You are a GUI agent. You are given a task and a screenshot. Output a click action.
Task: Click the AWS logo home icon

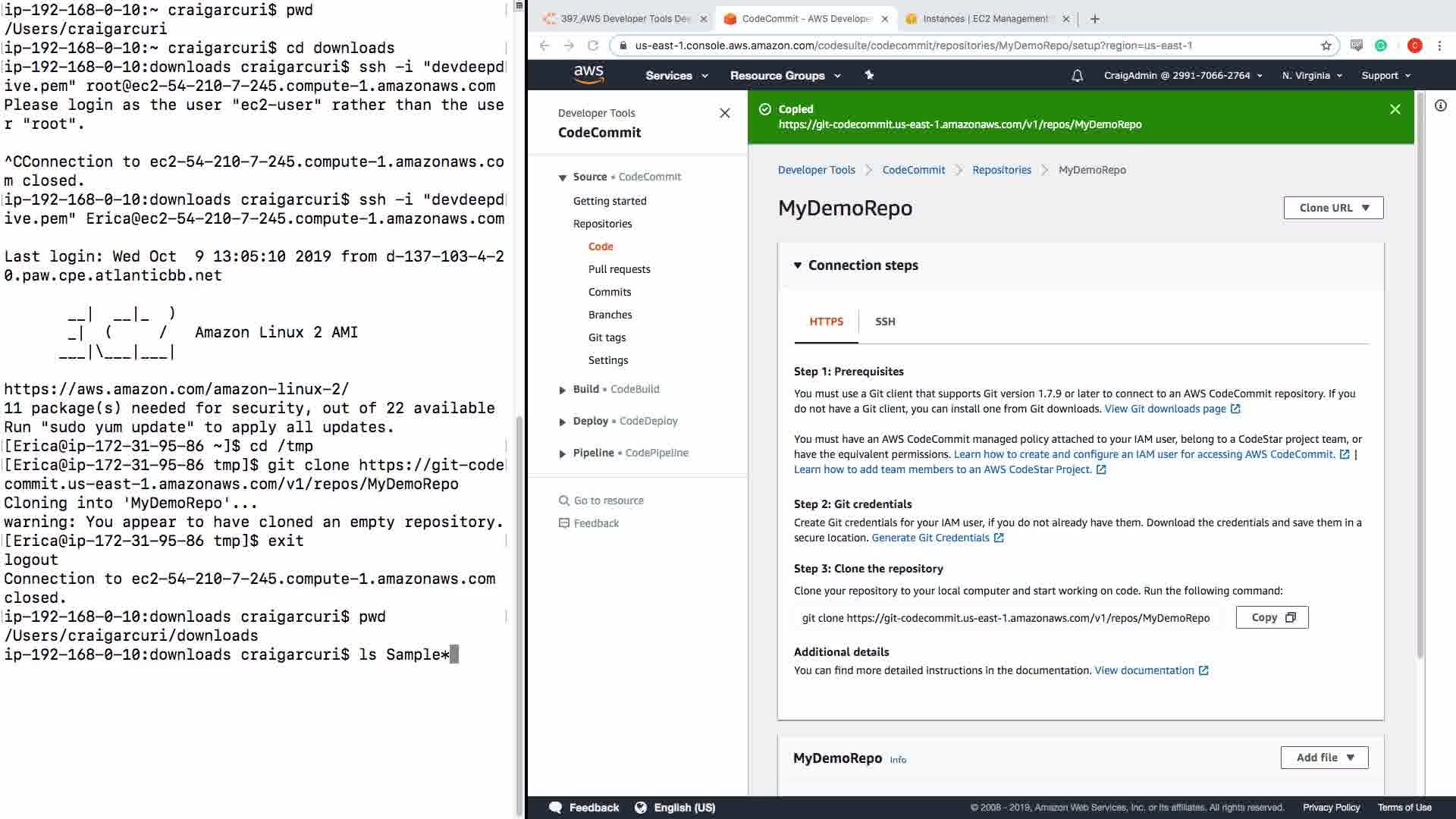tap(588, 74)
